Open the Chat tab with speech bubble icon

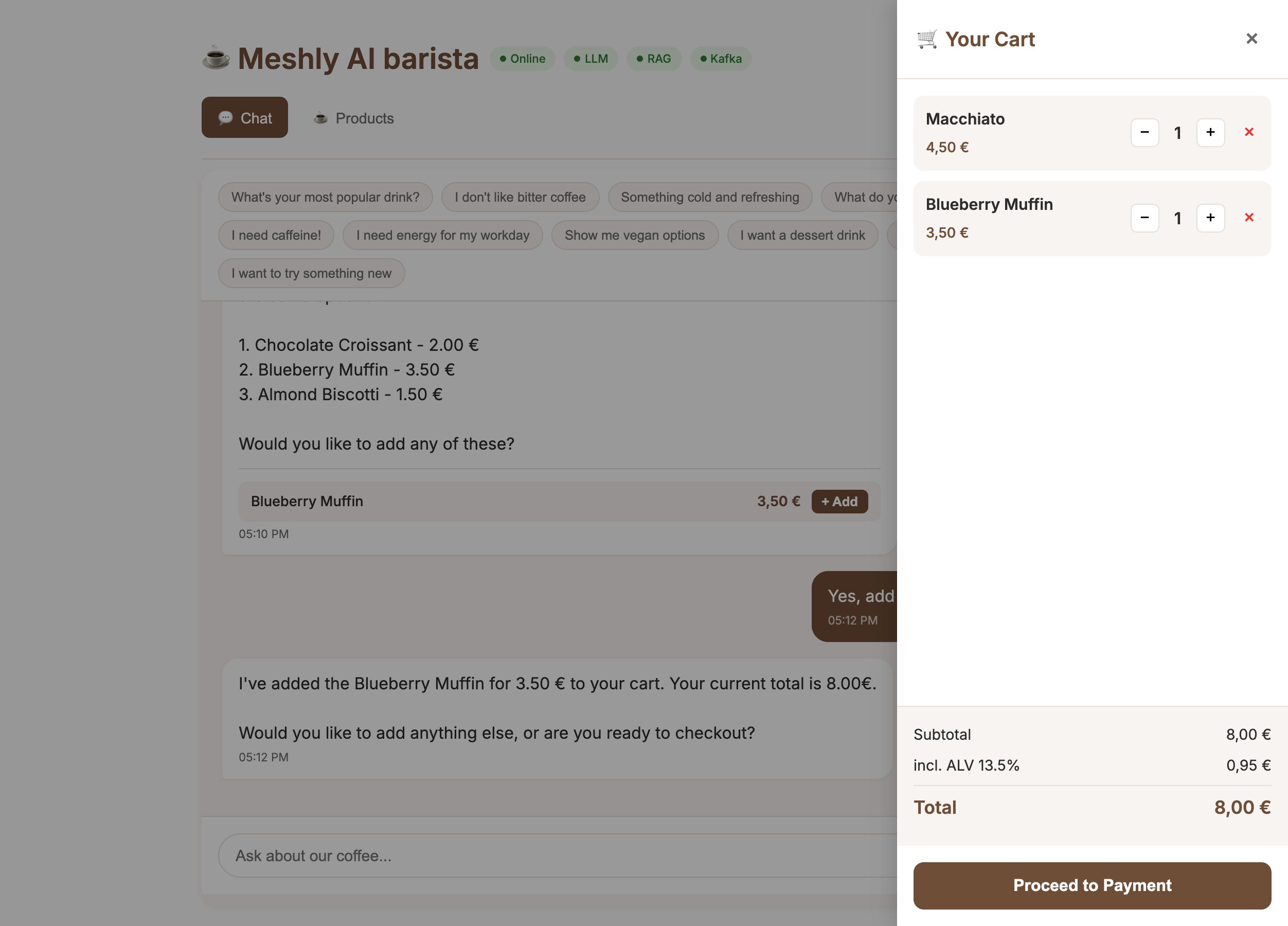tap(244, 117)
